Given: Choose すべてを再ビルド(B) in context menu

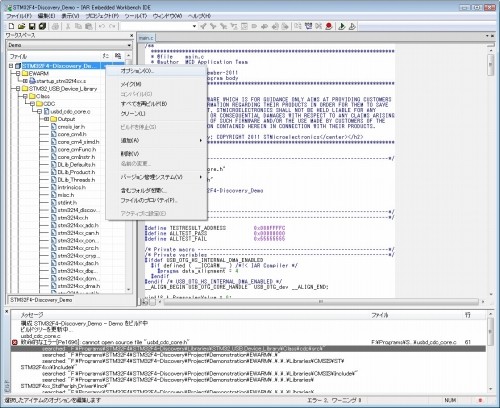Looking at the screenshot, I should (156, 104).
